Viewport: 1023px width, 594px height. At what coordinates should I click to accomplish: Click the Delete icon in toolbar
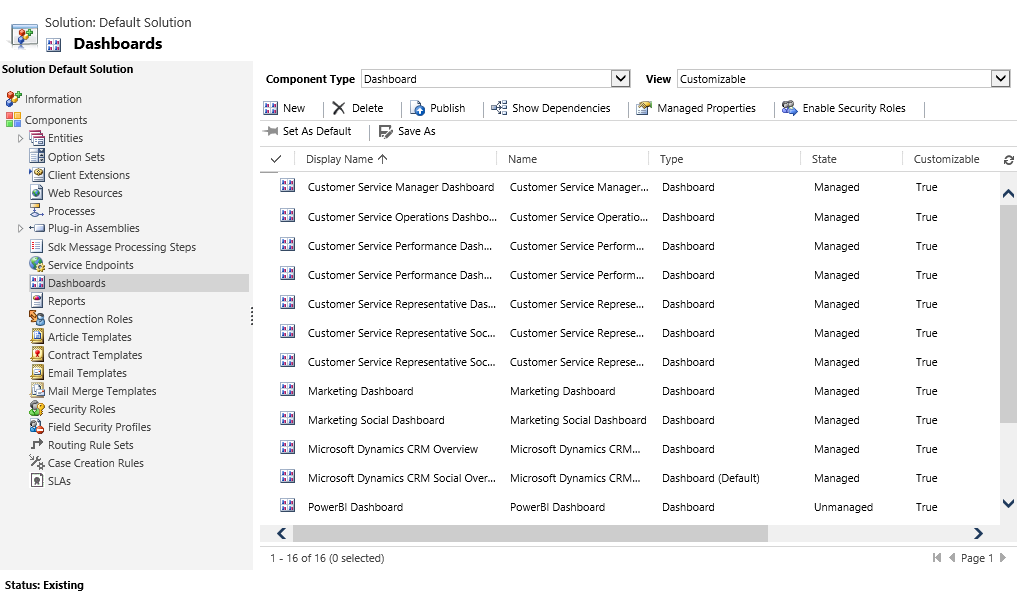[340, 108]
